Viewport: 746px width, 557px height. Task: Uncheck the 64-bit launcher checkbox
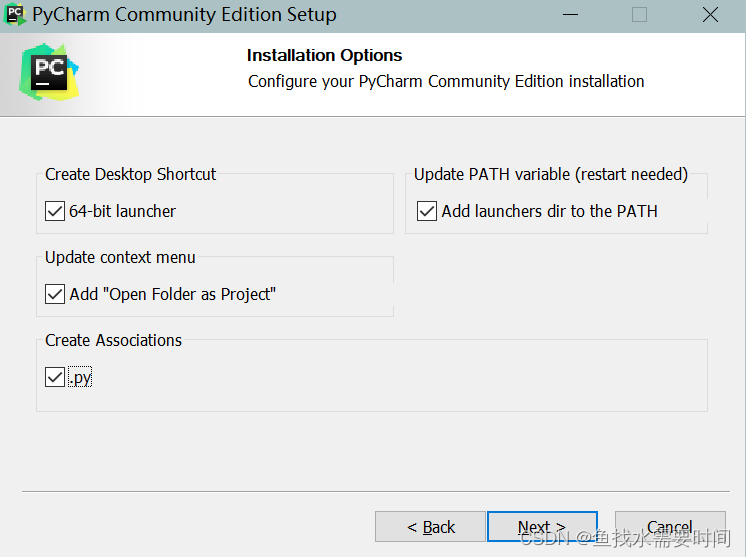point(55,211)
